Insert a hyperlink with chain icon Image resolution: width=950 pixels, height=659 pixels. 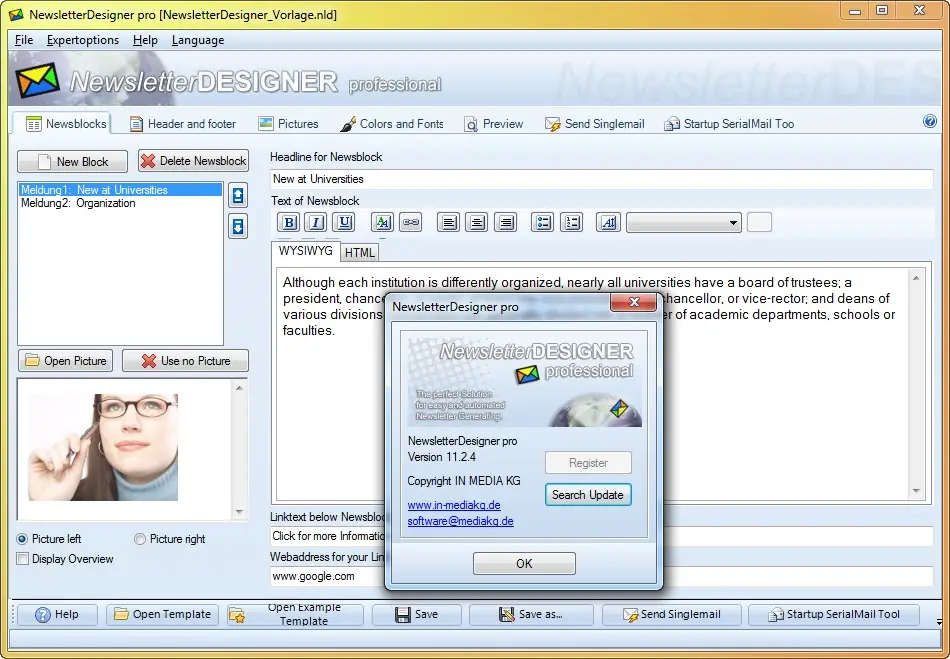click(410, 222)
